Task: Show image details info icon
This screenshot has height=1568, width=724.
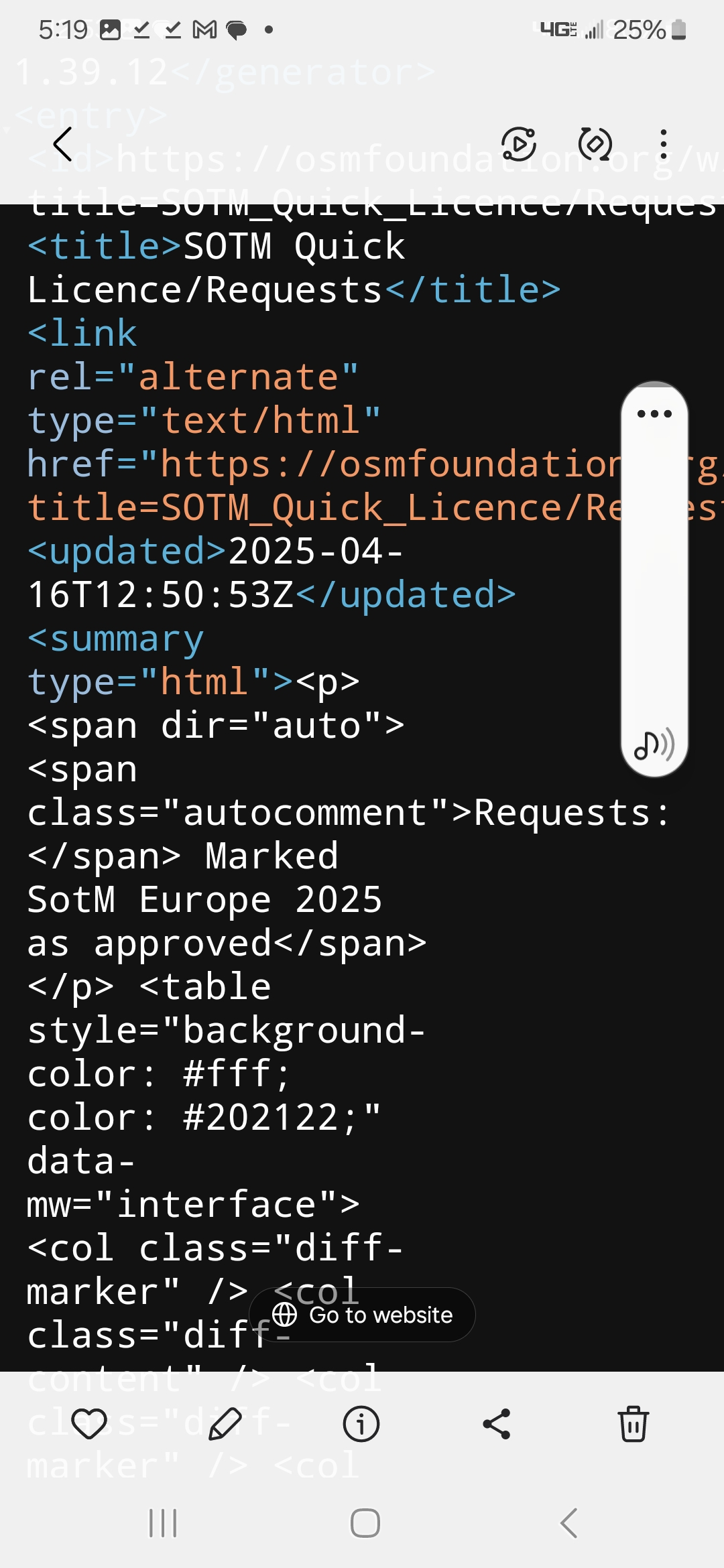Action: (361, 1424)
